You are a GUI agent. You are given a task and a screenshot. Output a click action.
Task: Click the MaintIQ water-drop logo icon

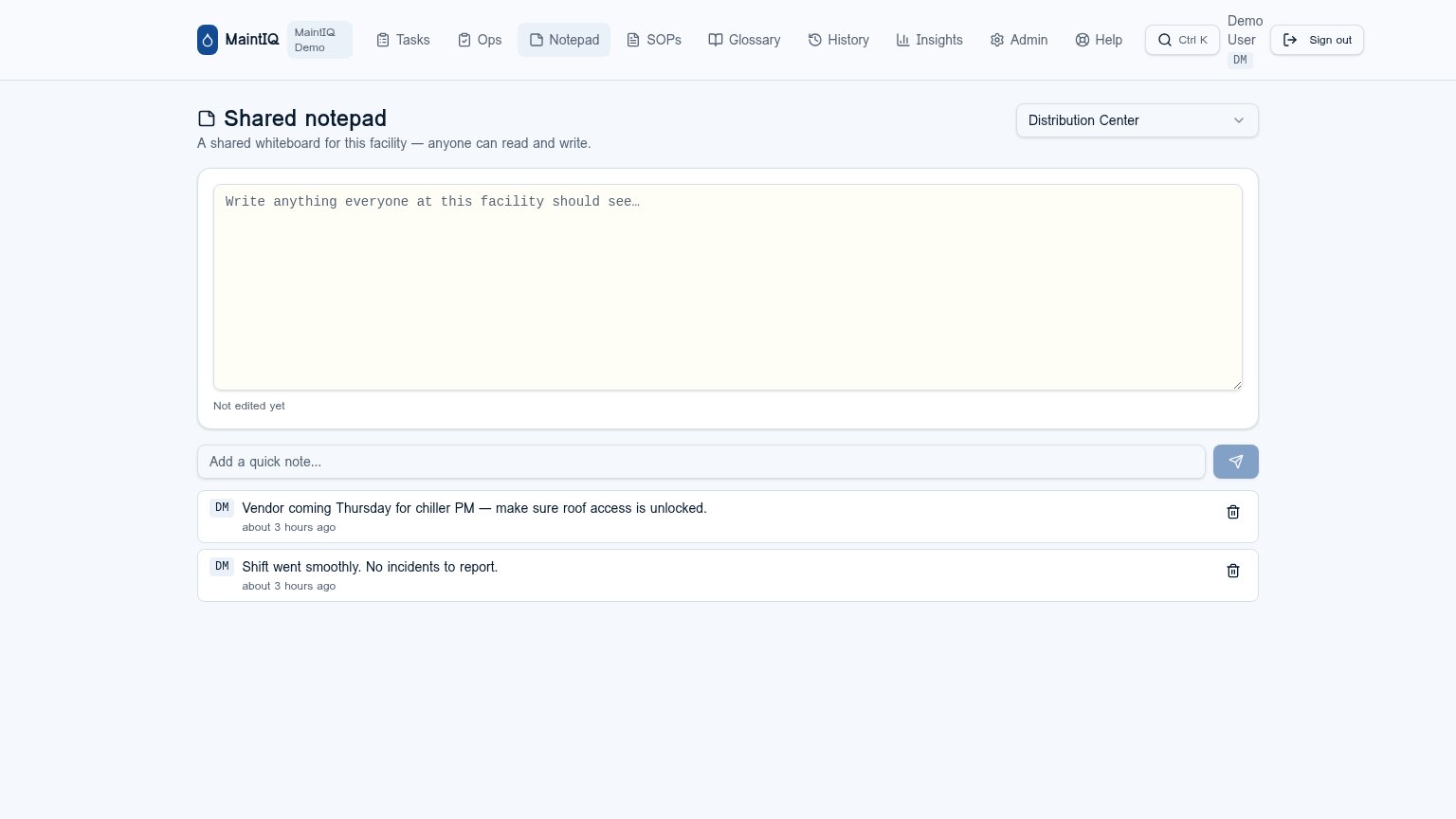coord(208,40)
